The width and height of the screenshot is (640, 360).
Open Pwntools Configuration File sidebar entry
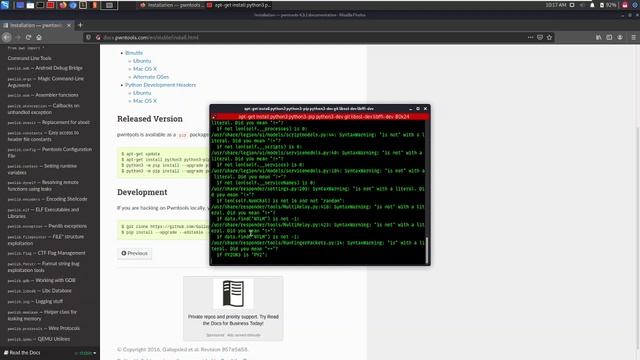click(x=49, y=153)
